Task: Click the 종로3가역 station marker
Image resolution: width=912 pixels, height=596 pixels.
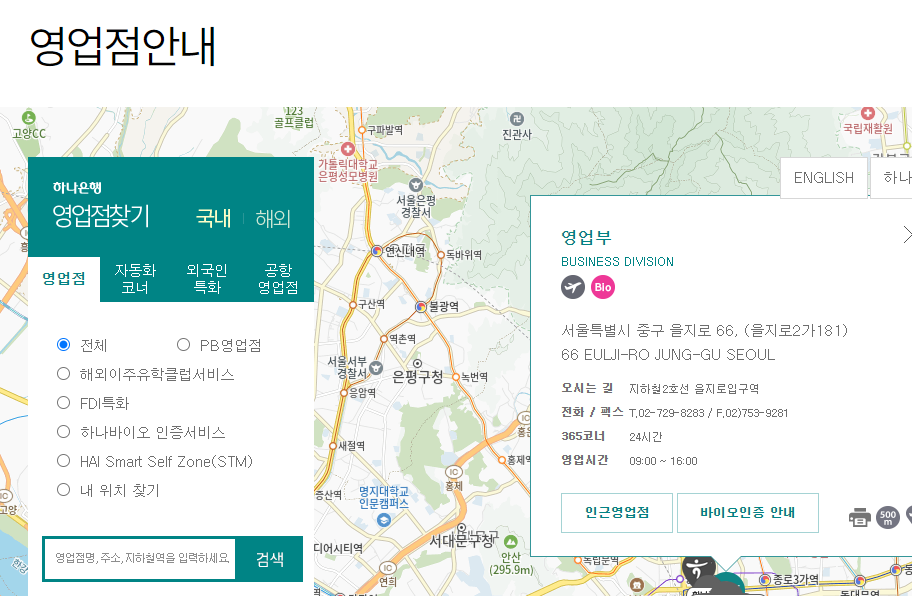Action: [x=765, y=579]
